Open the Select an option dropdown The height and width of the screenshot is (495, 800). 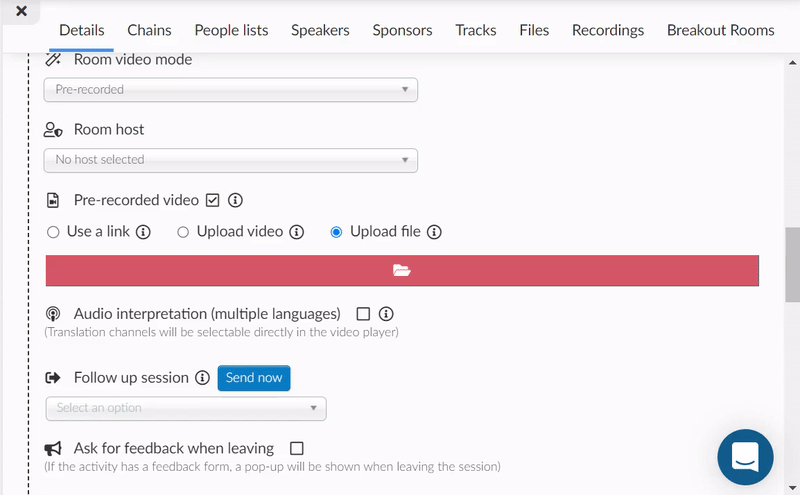(x=186, y=409)
